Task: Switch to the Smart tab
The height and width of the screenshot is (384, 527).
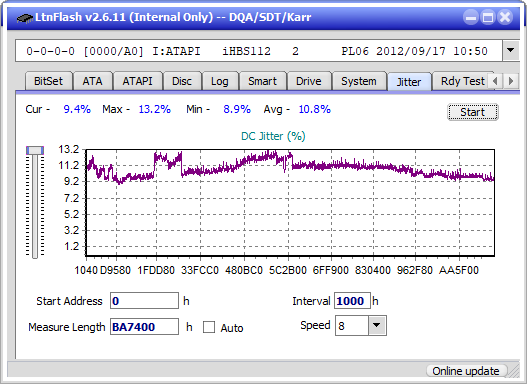Action: point(262,81)
